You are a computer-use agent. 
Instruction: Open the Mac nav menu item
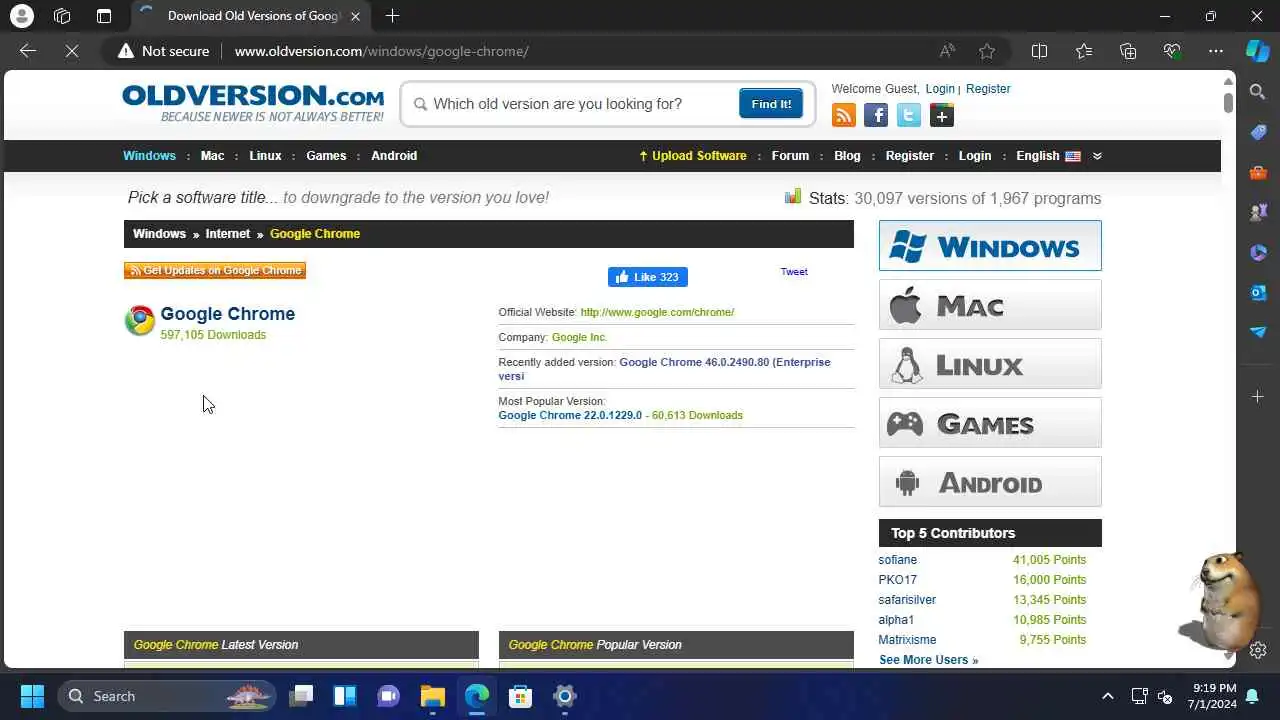tap(212, 156)
